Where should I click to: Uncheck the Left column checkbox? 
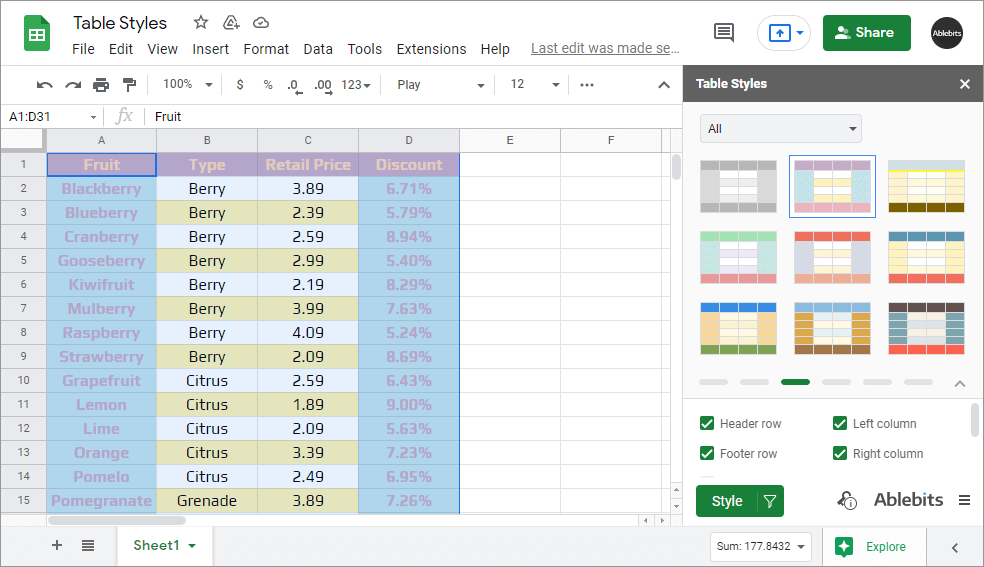click(840, 423)
